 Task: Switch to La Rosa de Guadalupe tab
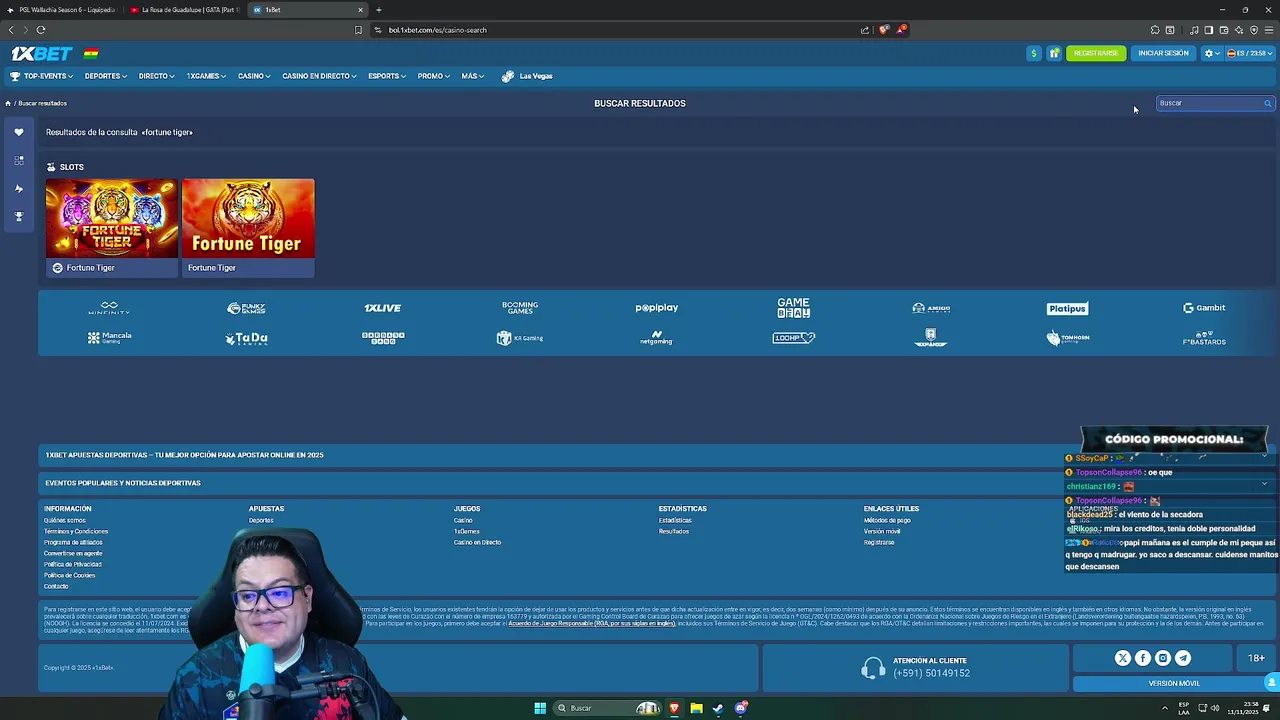point(184,10)
